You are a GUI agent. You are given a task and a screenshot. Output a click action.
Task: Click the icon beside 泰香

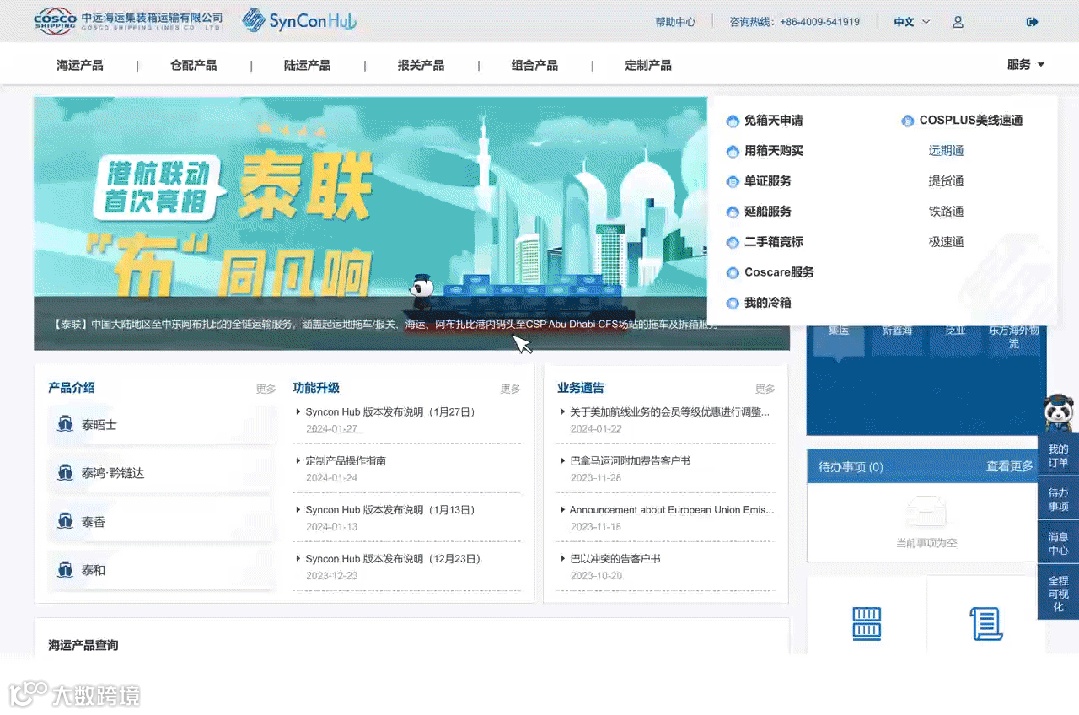65,521
